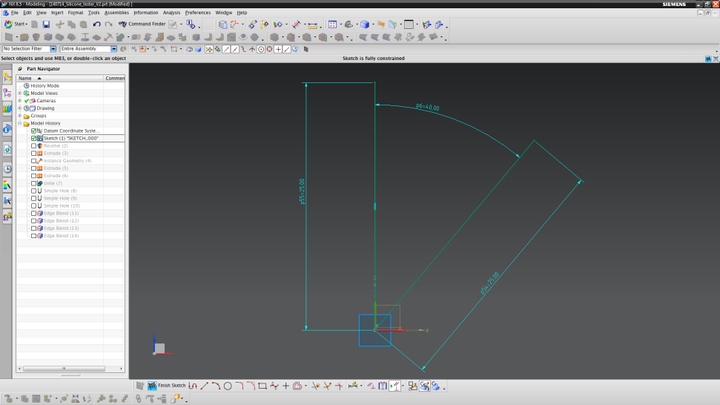Select the Extrude (6) feature row
720x405 pixels.
tap(56, 176)
